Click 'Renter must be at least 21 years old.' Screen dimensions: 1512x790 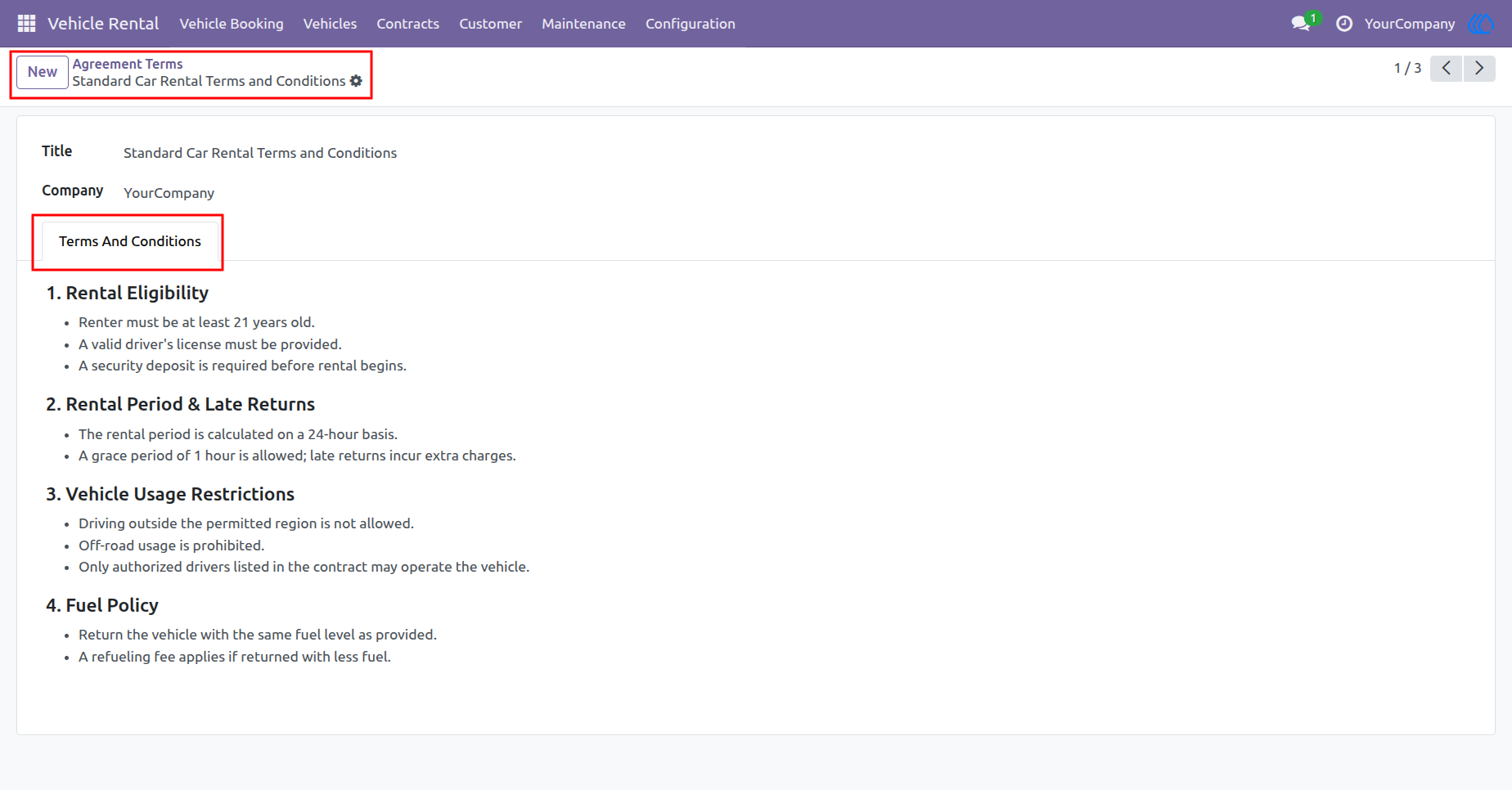(196, 322)
